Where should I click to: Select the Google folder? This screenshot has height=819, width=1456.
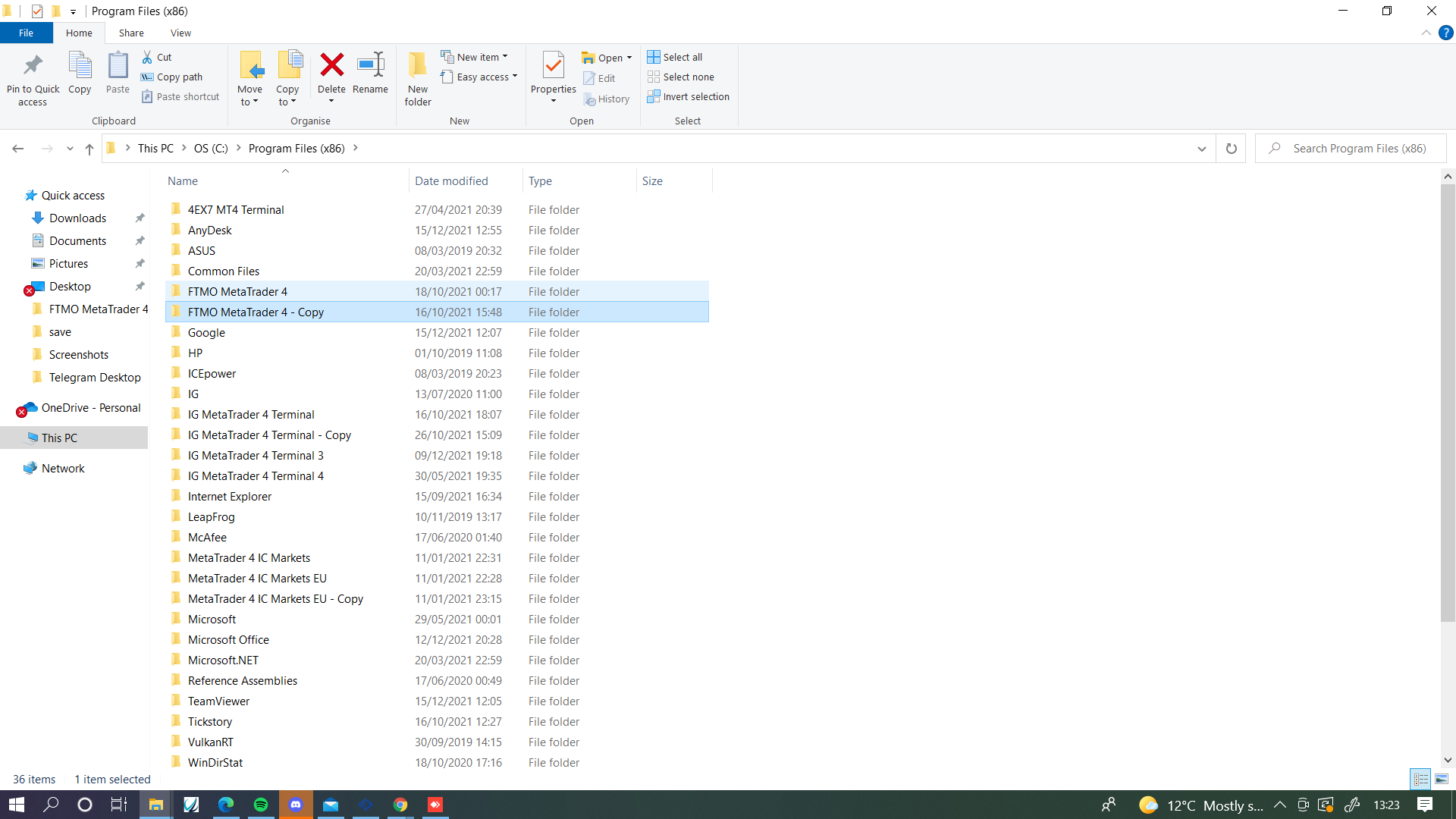pos(437,332)
